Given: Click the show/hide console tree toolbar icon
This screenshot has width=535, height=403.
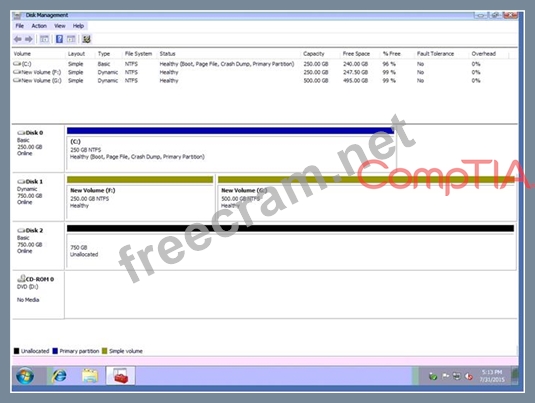Looking at the screenshot, I should coord(44,39).
